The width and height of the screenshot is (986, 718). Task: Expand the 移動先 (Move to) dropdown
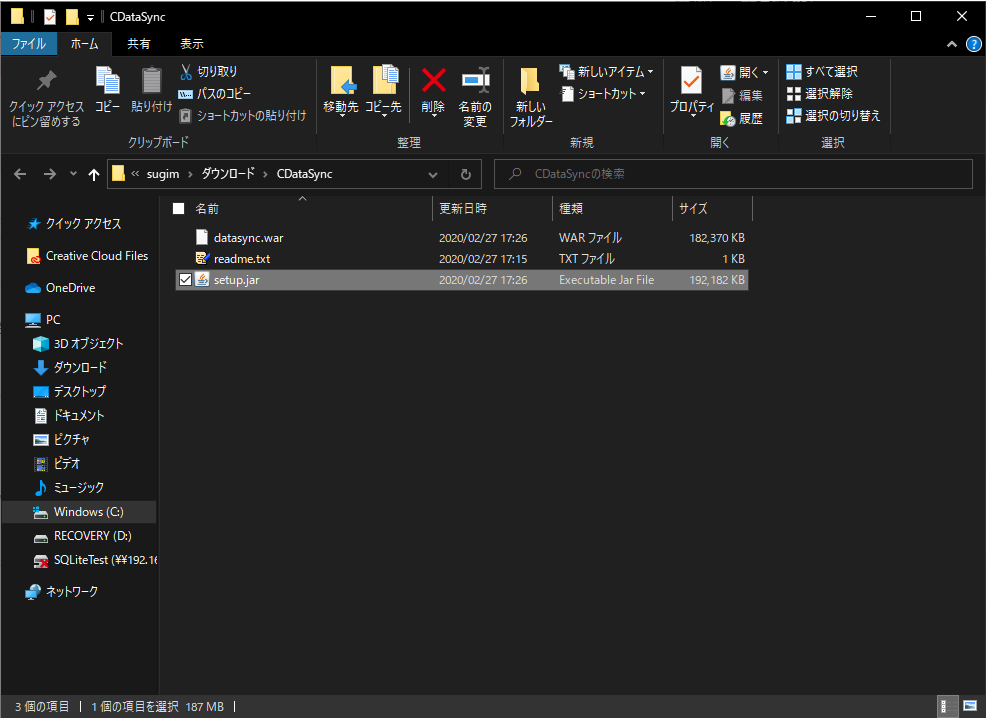(x=341, y=116)
